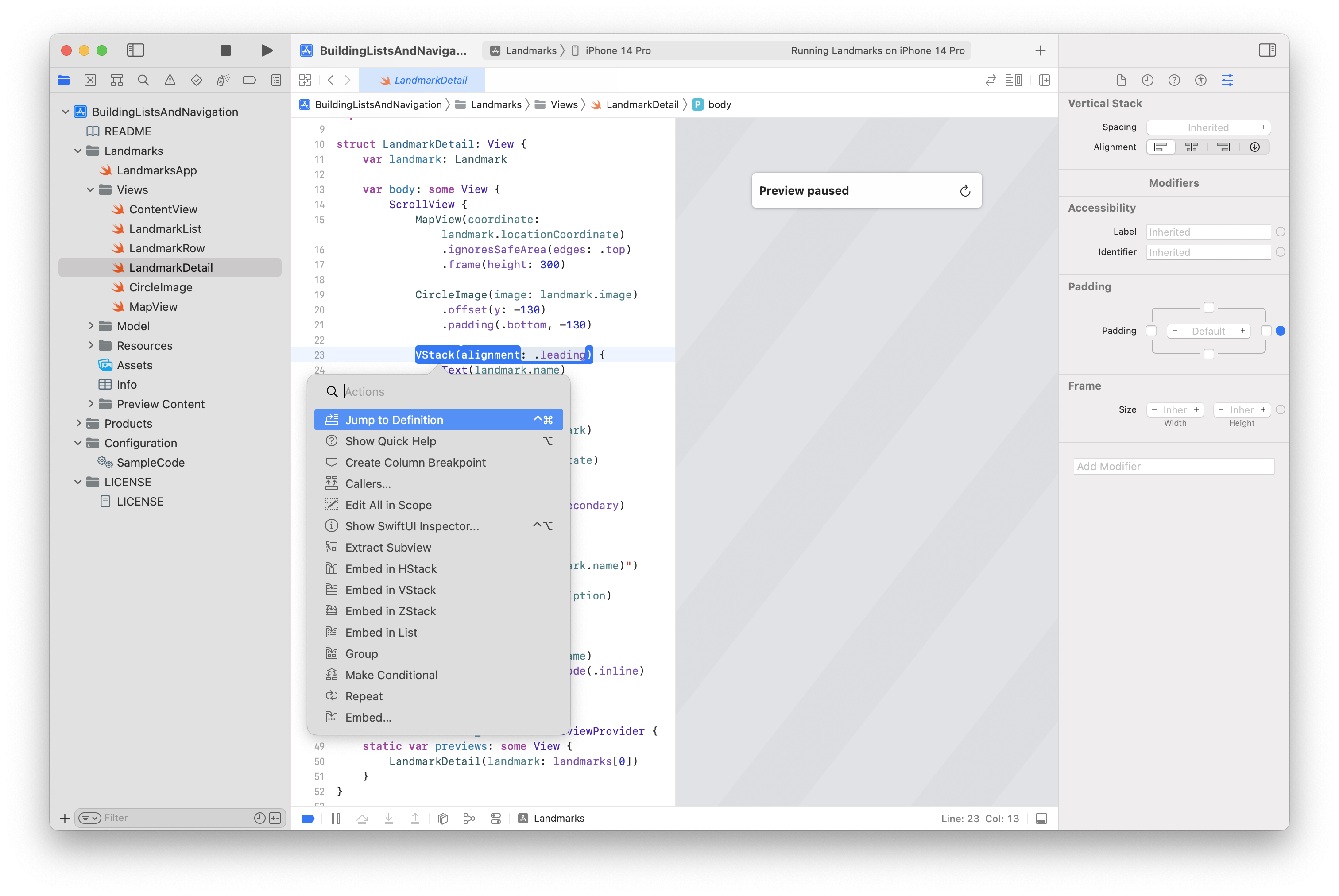The width and height of the screenshot is (1339, 896).
Task: Collapse the Configuration folder
Action: [78, 443]
